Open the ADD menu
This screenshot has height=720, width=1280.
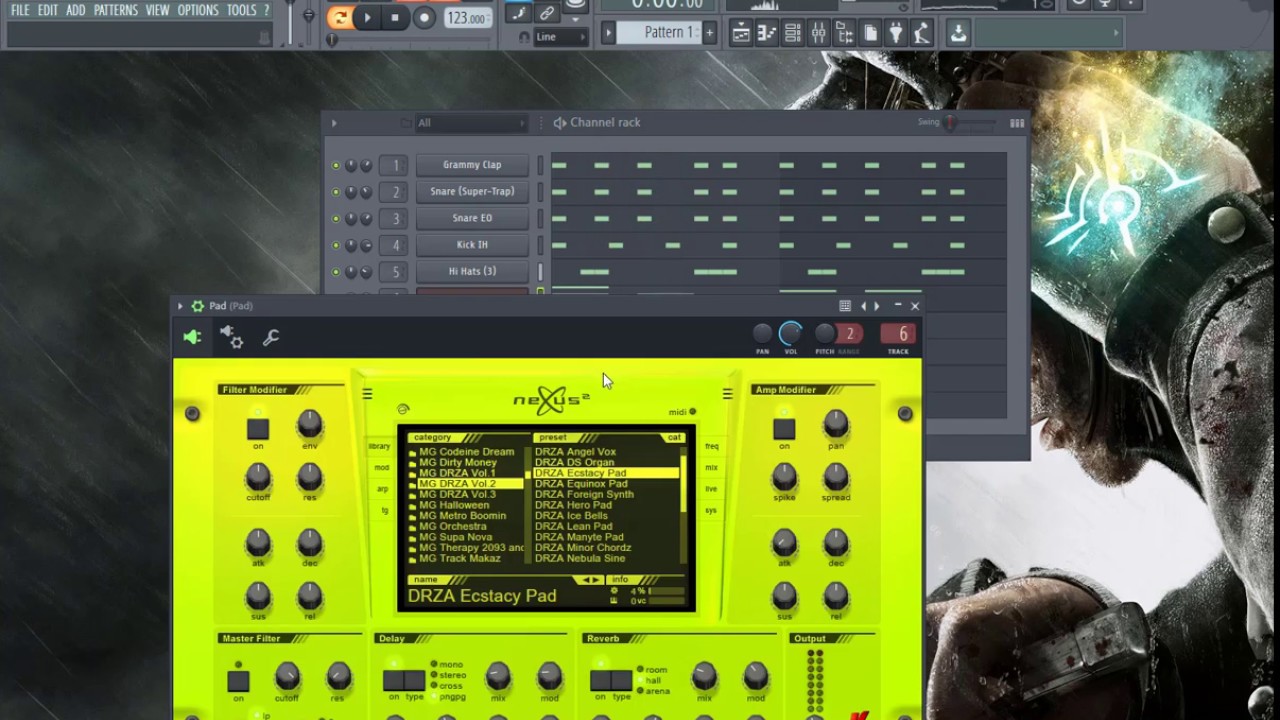point(76,10)
